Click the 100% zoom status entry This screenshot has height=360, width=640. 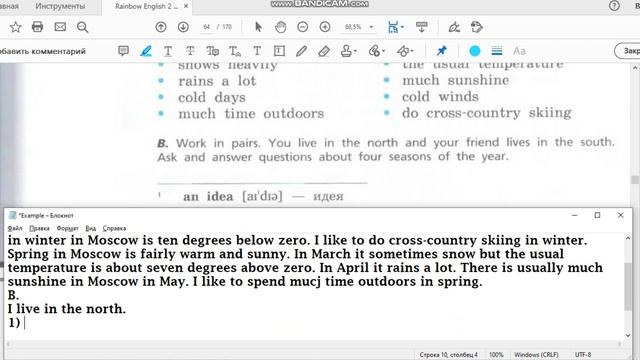click(496, 355)
